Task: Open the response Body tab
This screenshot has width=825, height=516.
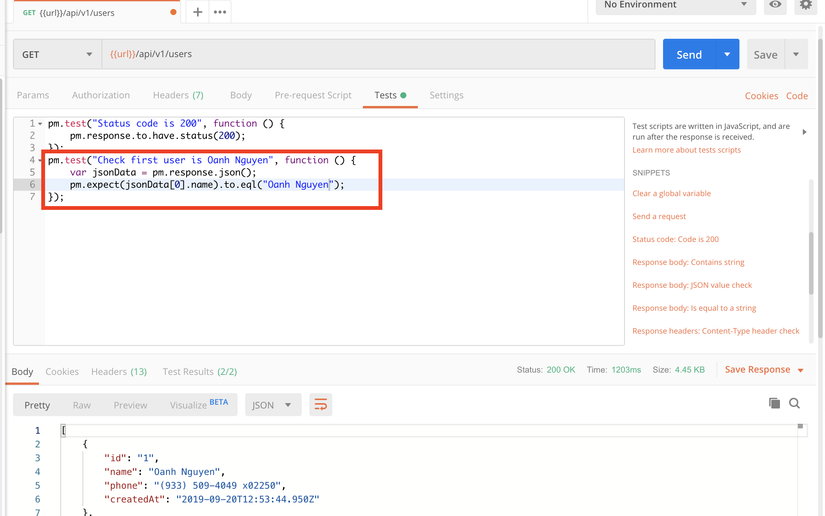Action: tap(22, 371)
